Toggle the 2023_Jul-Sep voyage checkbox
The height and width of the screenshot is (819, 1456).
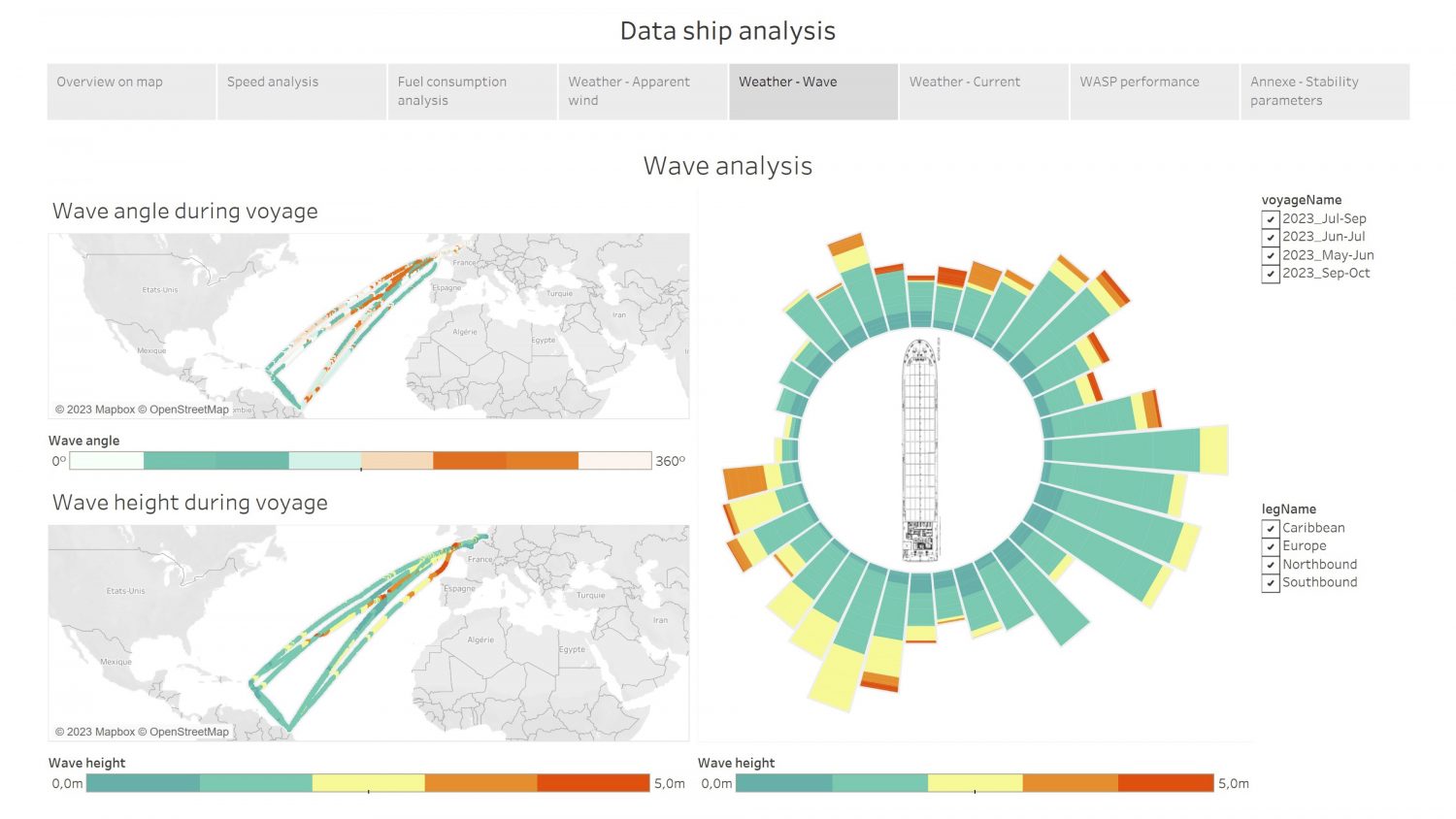1270,219
